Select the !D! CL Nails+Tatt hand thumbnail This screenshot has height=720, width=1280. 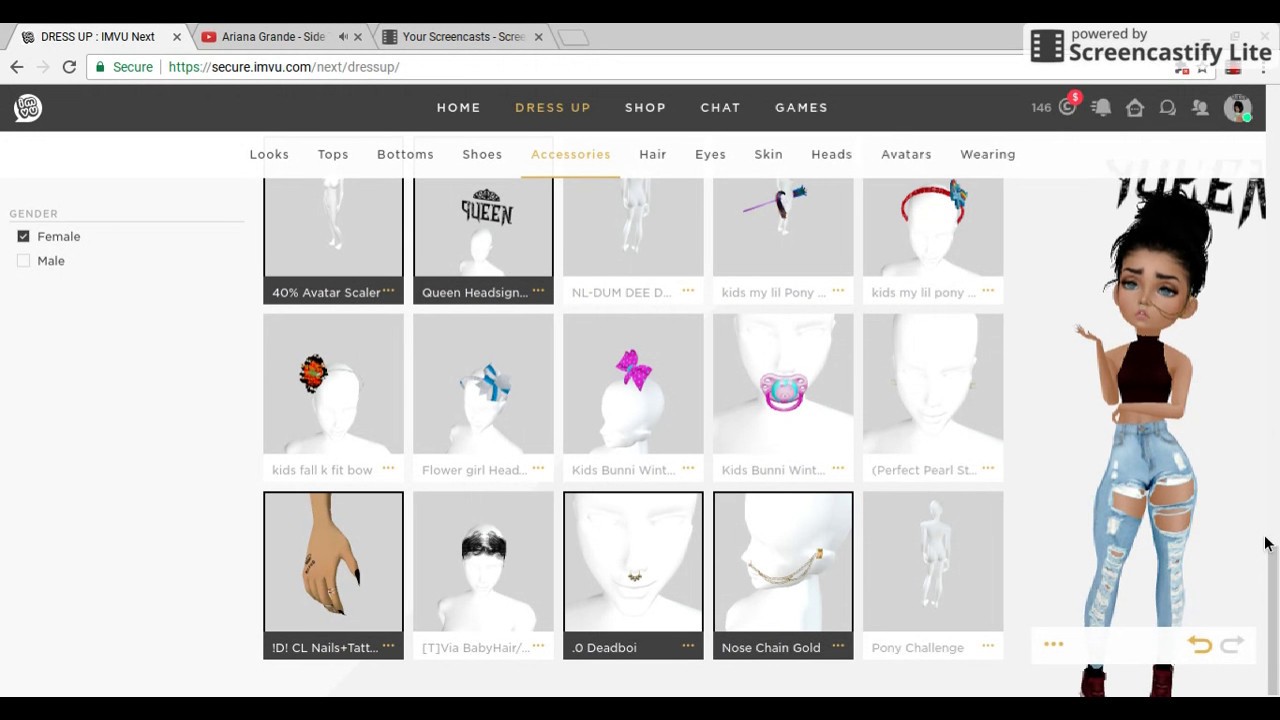pyautogui.click(x=333, y=562)
